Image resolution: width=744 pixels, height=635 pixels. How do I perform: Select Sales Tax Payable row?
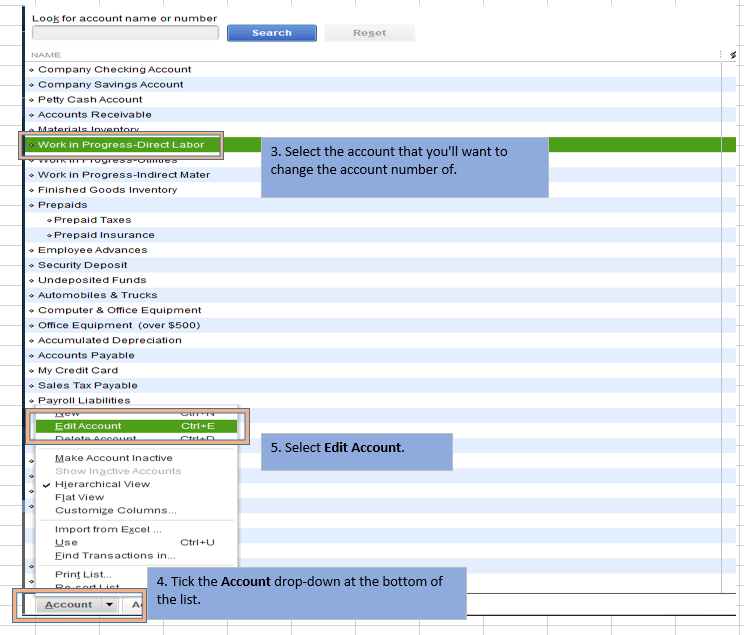(x=381, y=386)
